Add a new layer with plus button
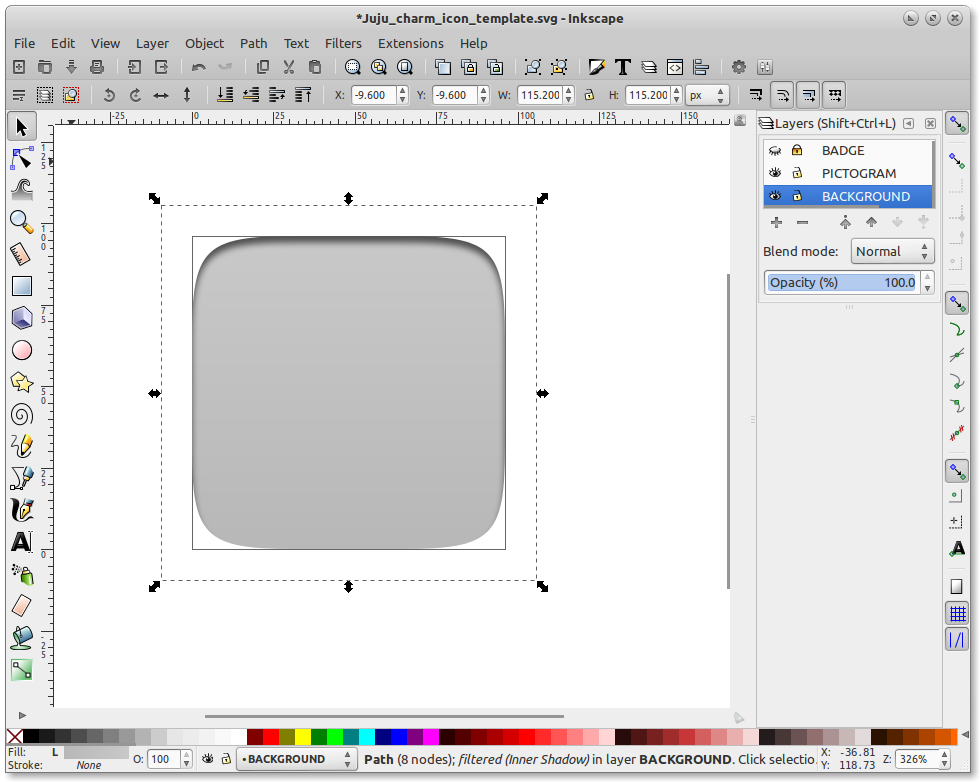The image size is (980, 782). [x=776, y=222]
